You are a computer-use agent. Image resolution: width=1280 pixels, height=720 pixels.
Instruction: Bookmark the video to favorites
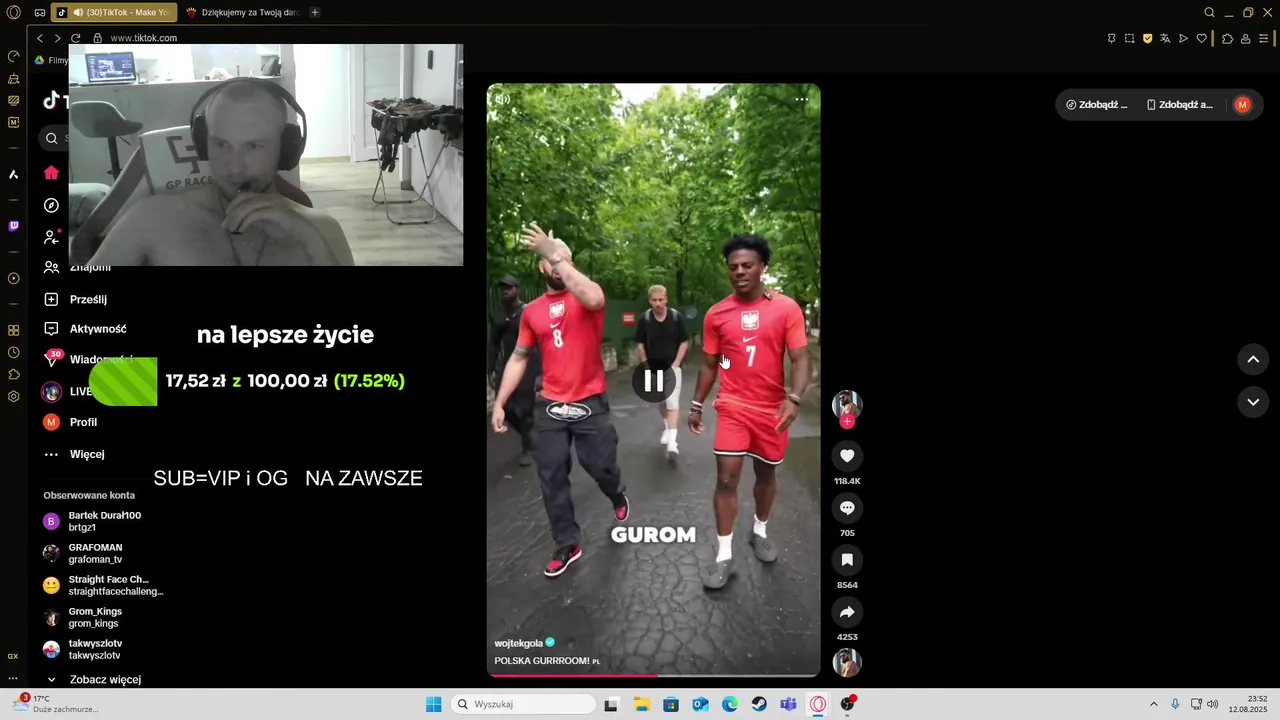[x=847, y=560]
